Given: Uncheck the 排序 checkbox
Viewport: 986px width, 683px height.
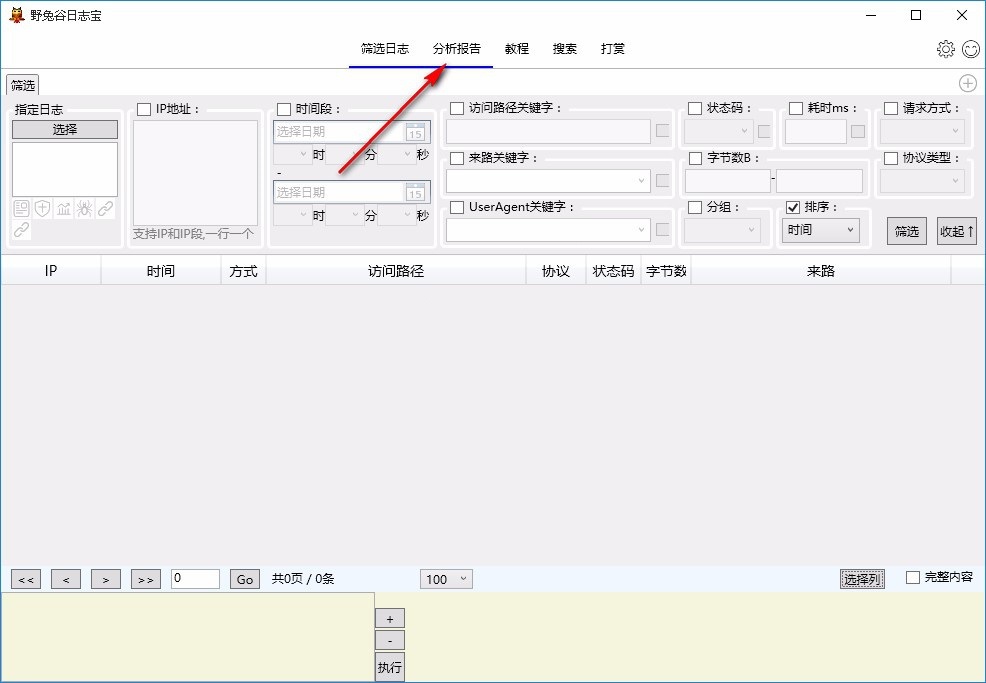Looking at the screenshot, I should [x=793, y=207].
